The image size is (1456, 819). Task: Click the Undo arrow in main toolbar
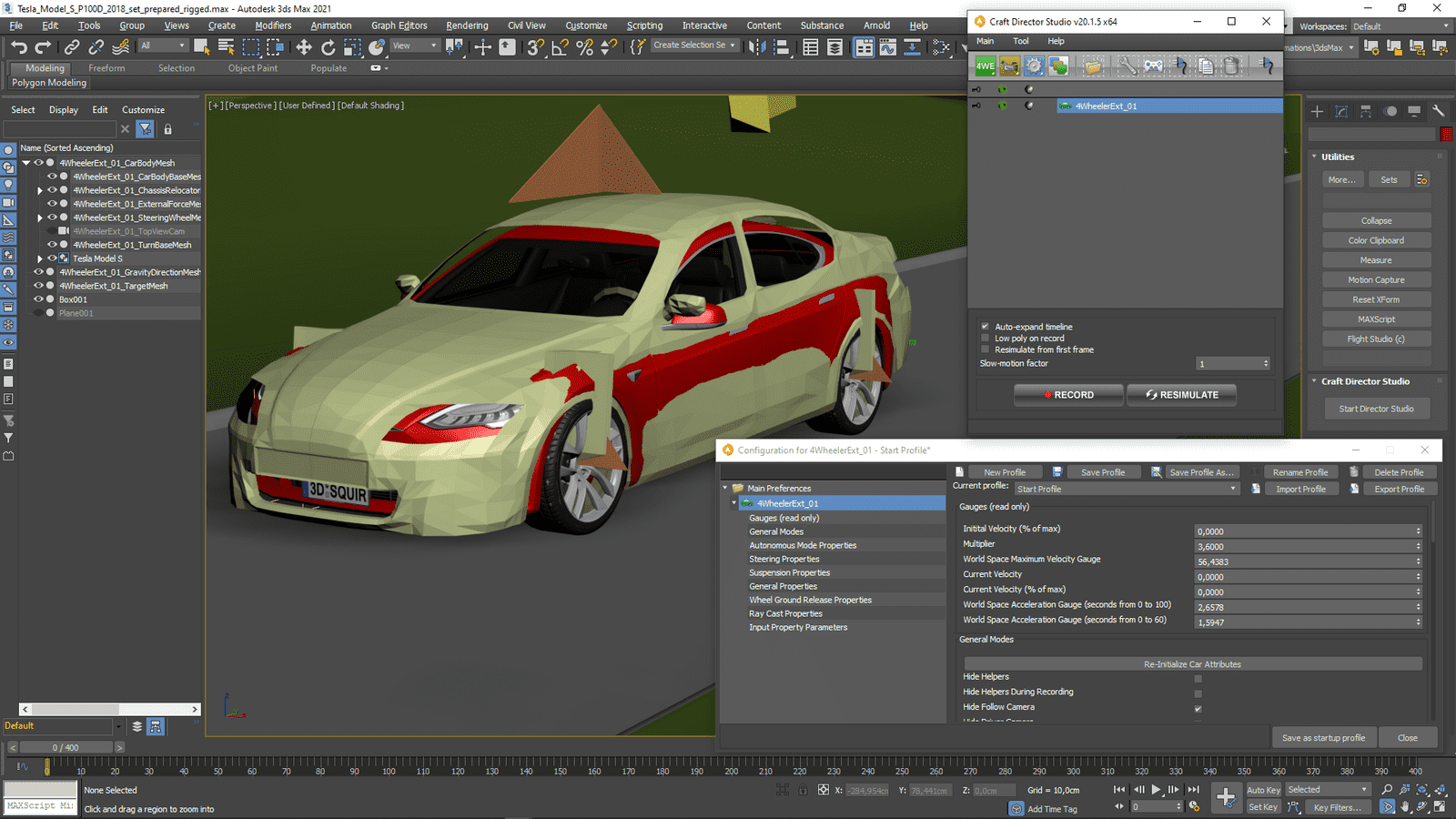tap(19, 47)
